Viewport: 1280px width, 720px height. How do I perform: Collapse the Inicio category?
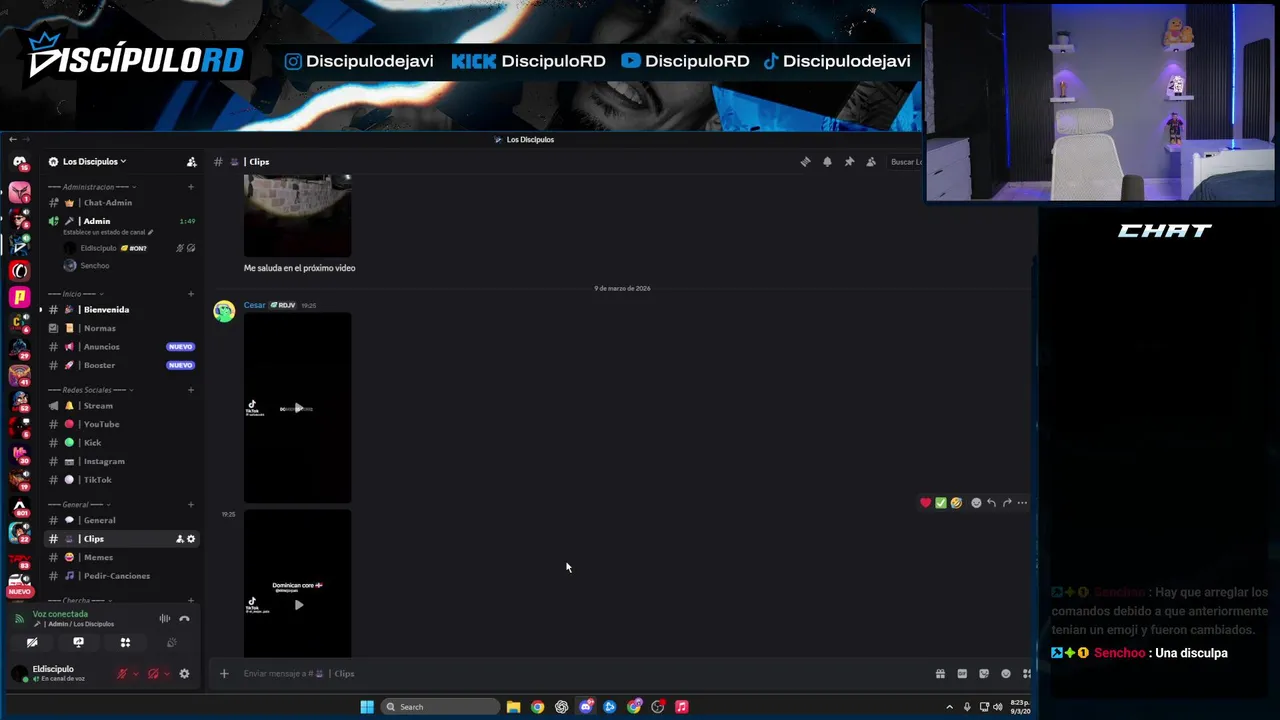76,294
